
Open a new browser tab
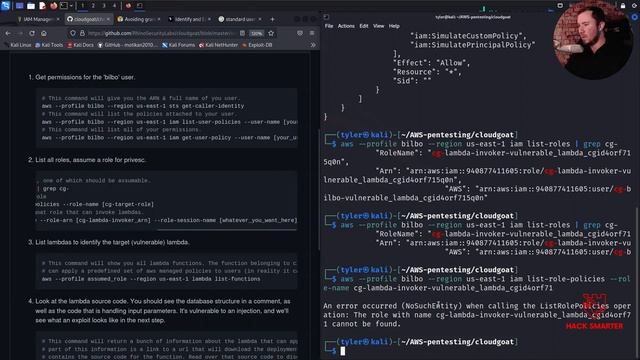(x=272, y=19)
